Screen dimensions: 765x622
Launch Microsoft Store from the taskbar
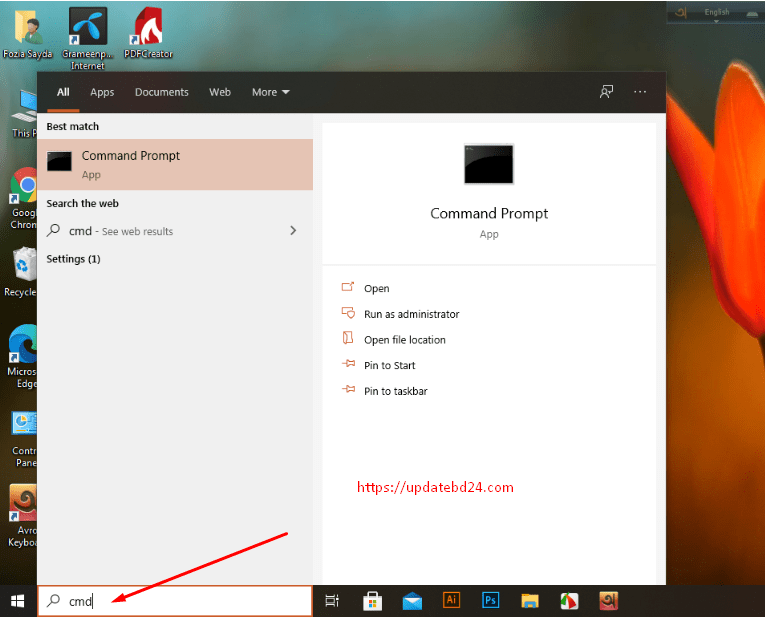point(372,601)
